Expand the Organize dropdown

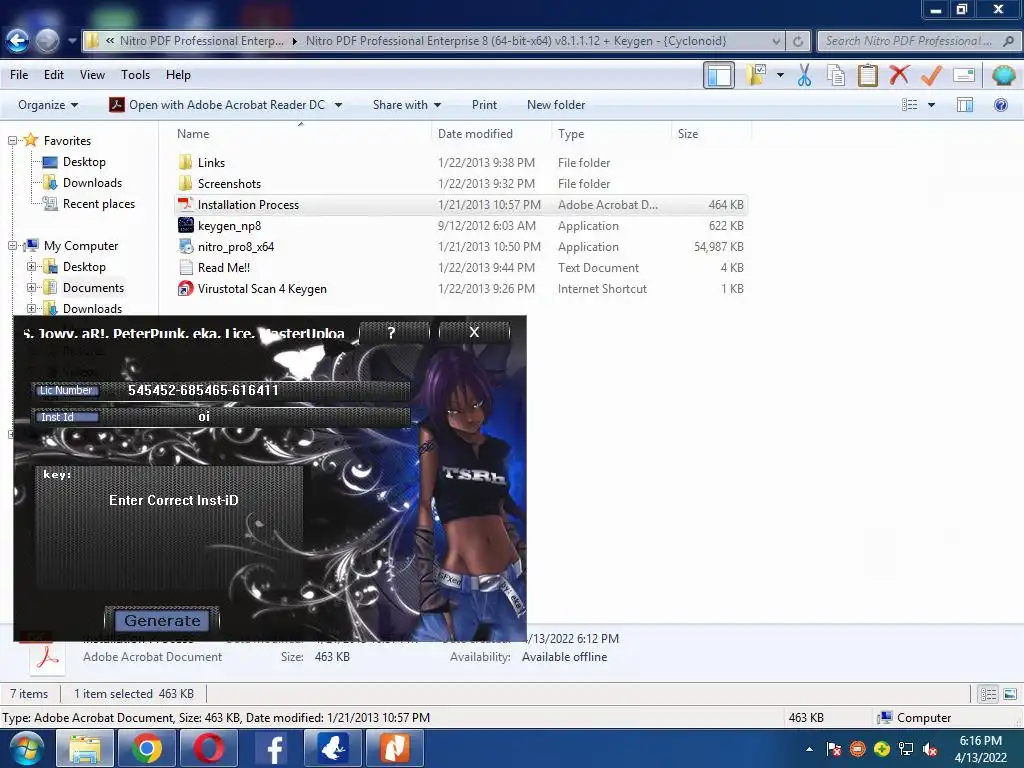pyautogui.click(x=48, y=105)
